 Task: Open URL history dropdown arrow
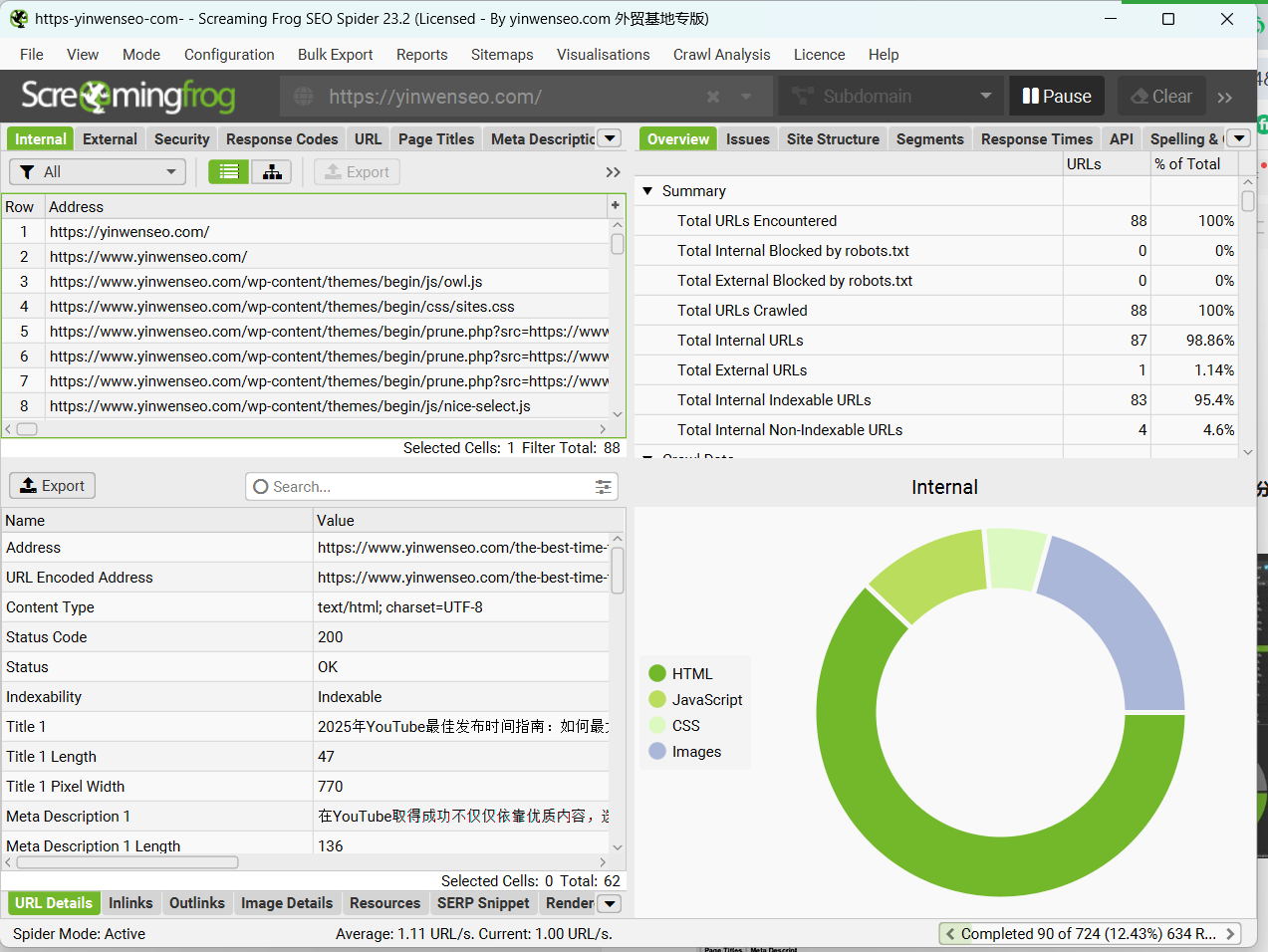[746, 97]
